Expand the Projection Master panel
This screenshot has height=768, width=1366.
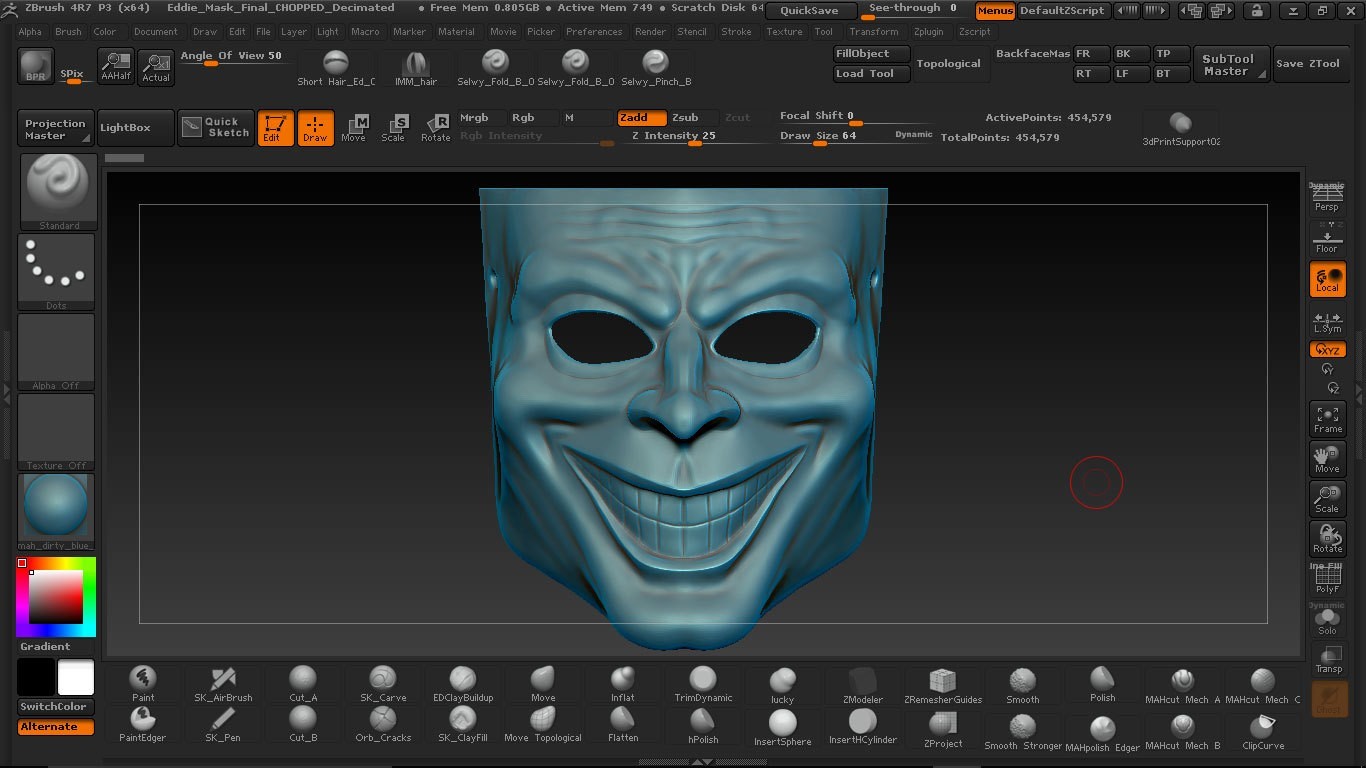pos(56,129)
